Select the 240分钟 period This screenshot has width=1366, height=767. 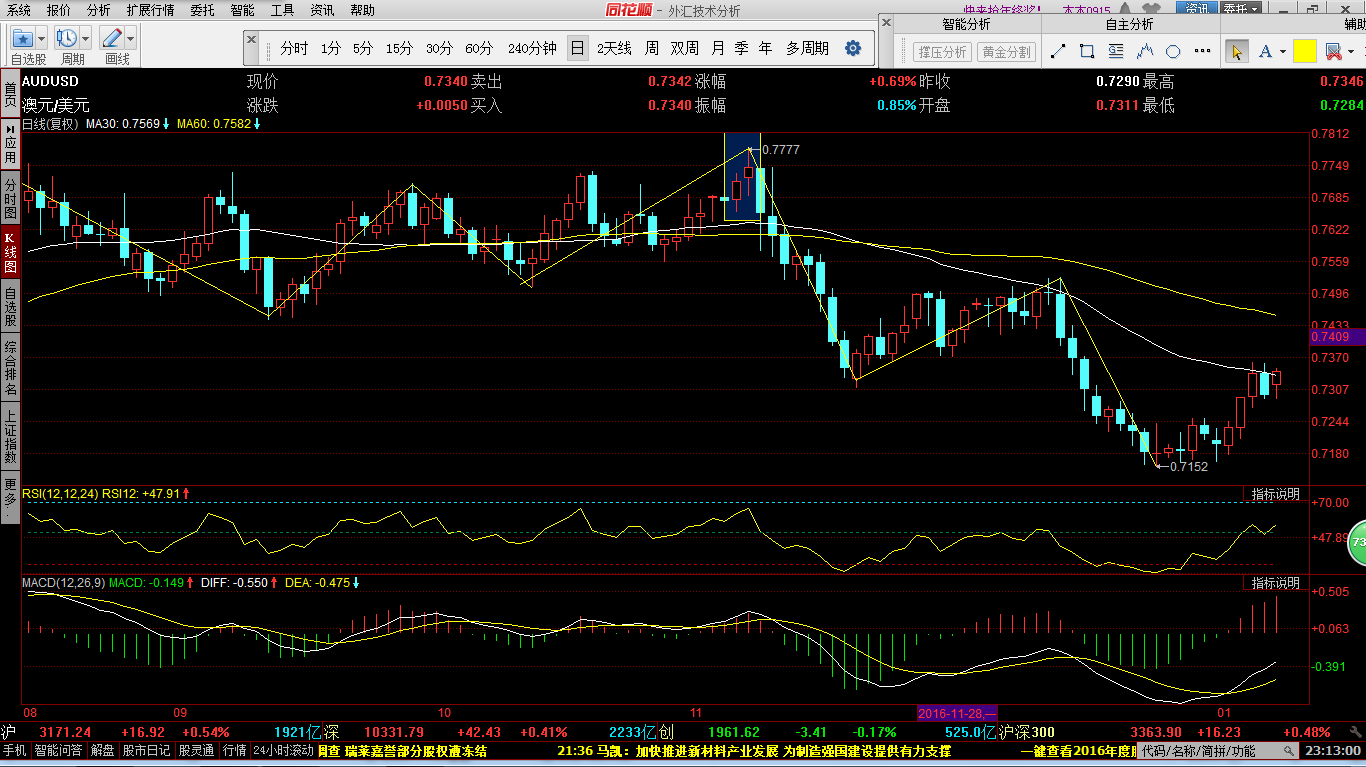pyautogui.click(x=532, y=48)
